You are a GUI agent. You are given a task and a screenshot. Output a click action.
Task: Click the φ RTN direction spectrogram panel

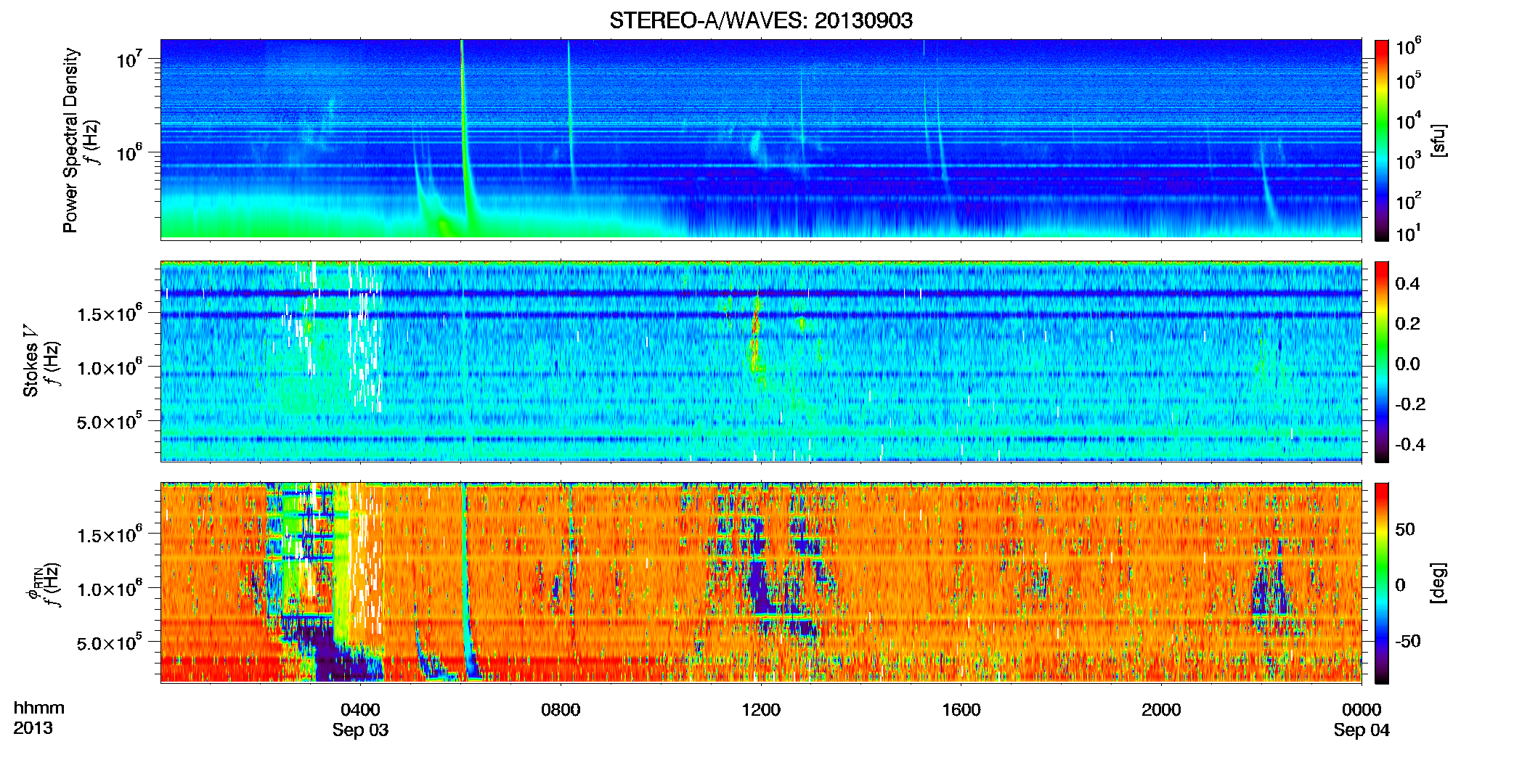[761, 583]
